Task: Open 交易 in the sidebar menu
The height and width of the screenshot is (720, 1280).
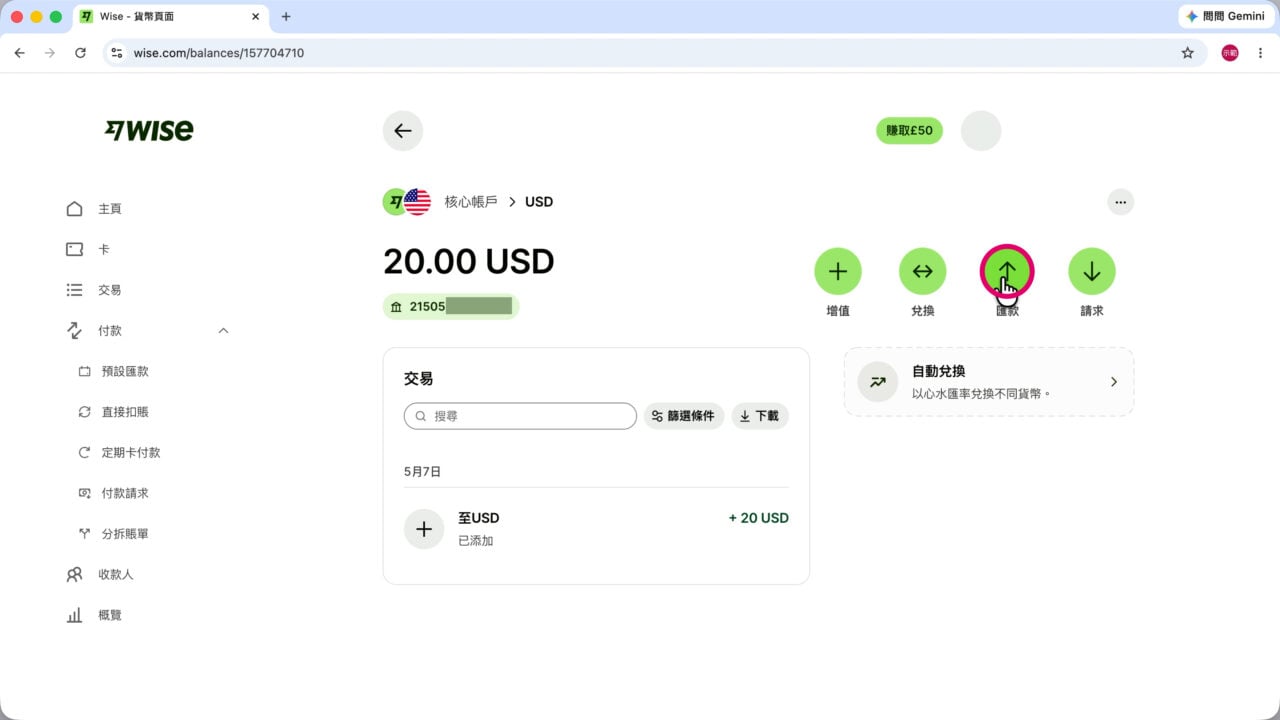Action: [110, 290]
